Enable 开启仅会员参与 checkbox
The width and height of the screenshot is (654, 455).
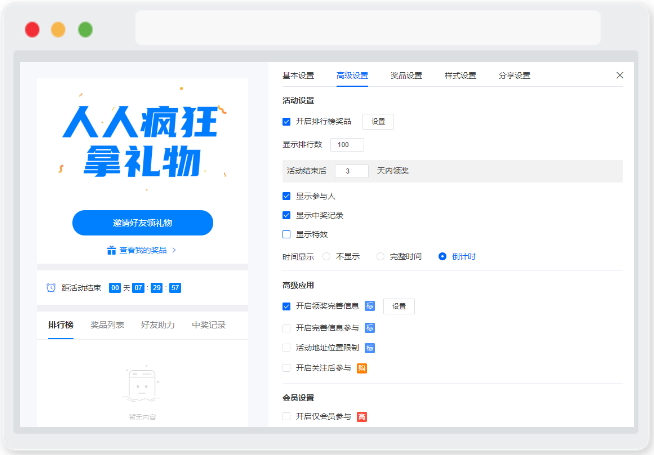287,416
